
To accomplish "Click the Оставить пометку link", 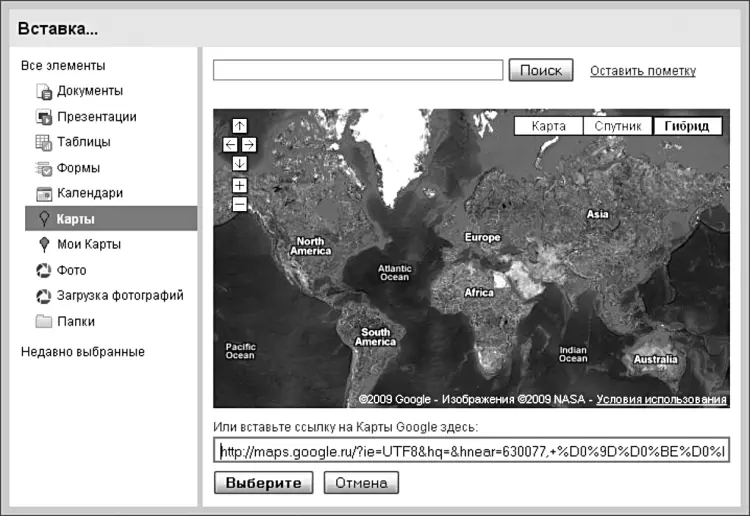I will [x=643, y=71].
